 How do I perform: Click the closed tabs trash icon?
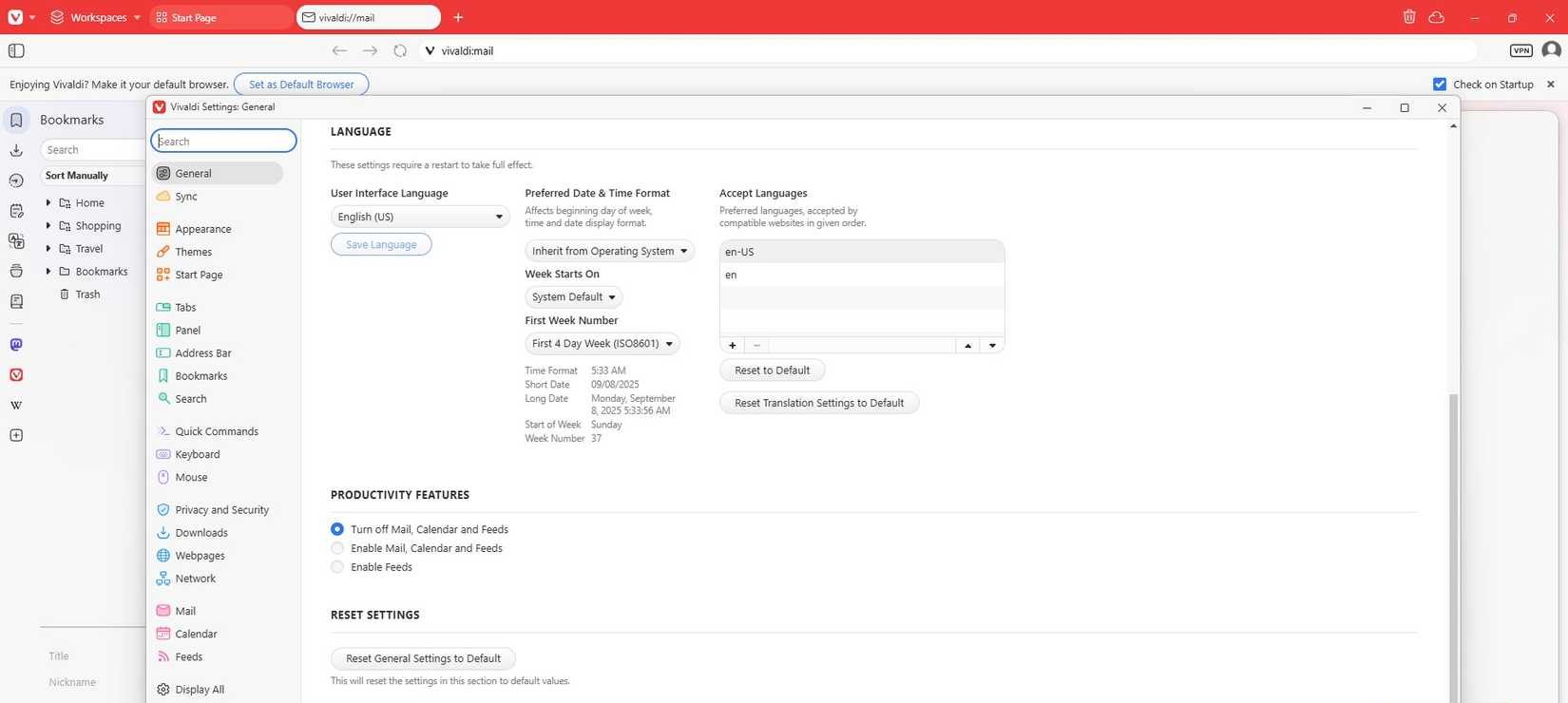1409,17
